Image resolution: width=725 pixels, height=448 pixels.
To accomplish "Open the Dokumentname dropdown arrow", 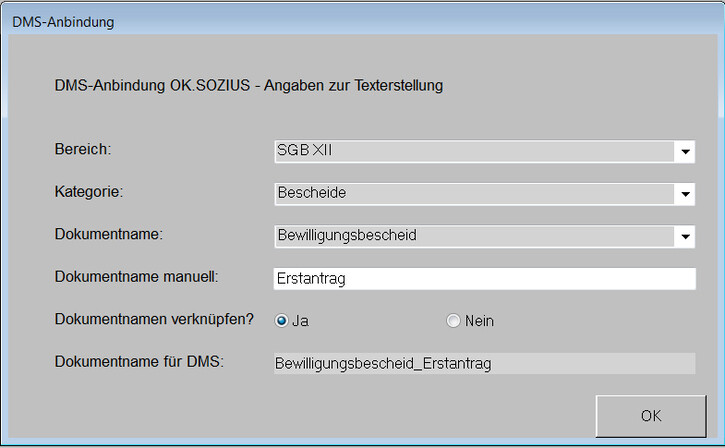I will [x=685, y=237].
